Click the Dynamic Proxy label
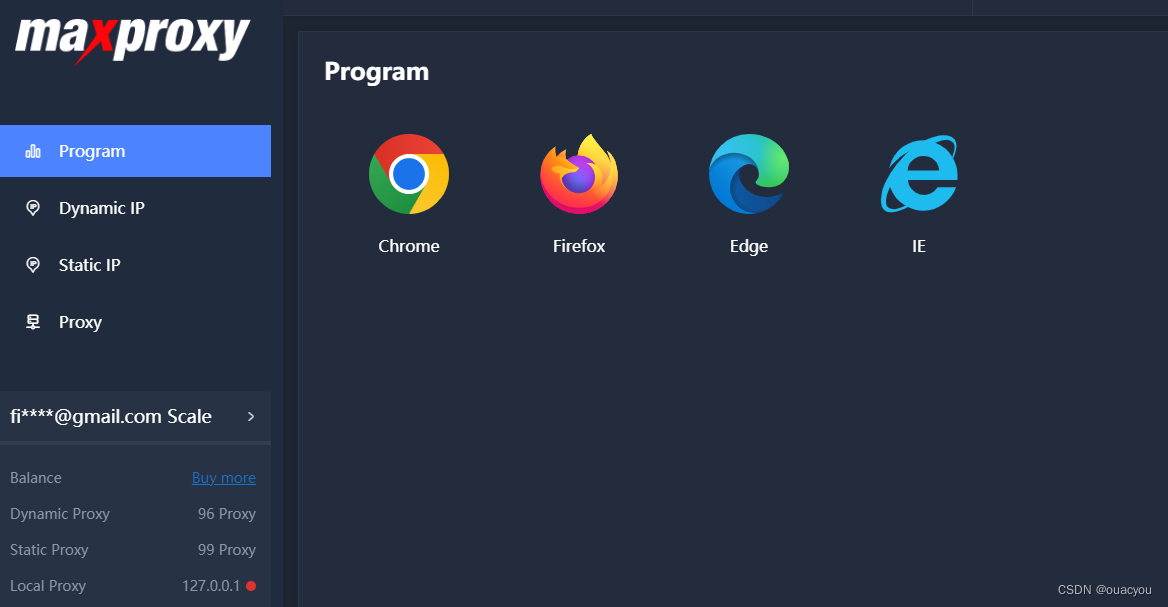The image size is (1168, 607). click(60, 514)
